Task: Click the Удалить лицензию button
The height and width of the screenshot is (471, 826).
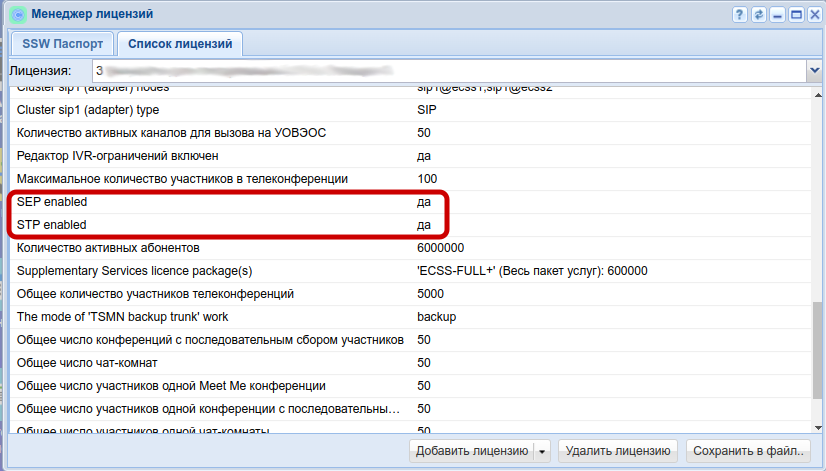Action: coord(618,451)
